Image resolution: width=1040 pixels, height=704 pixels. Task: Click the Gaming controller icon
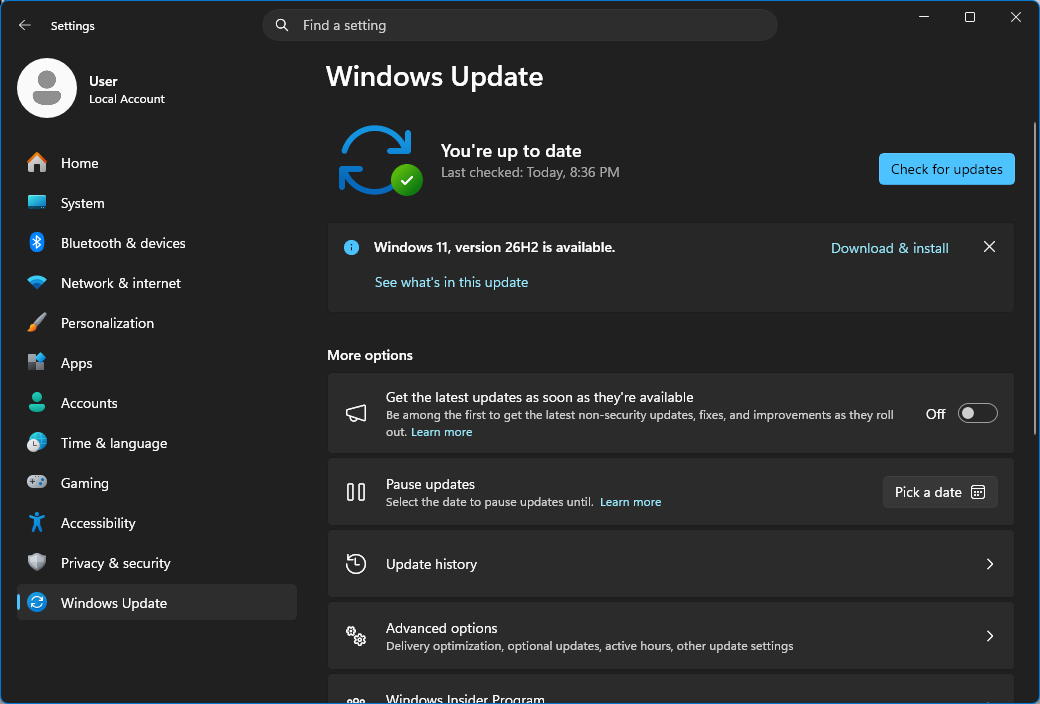coord(37,482)
